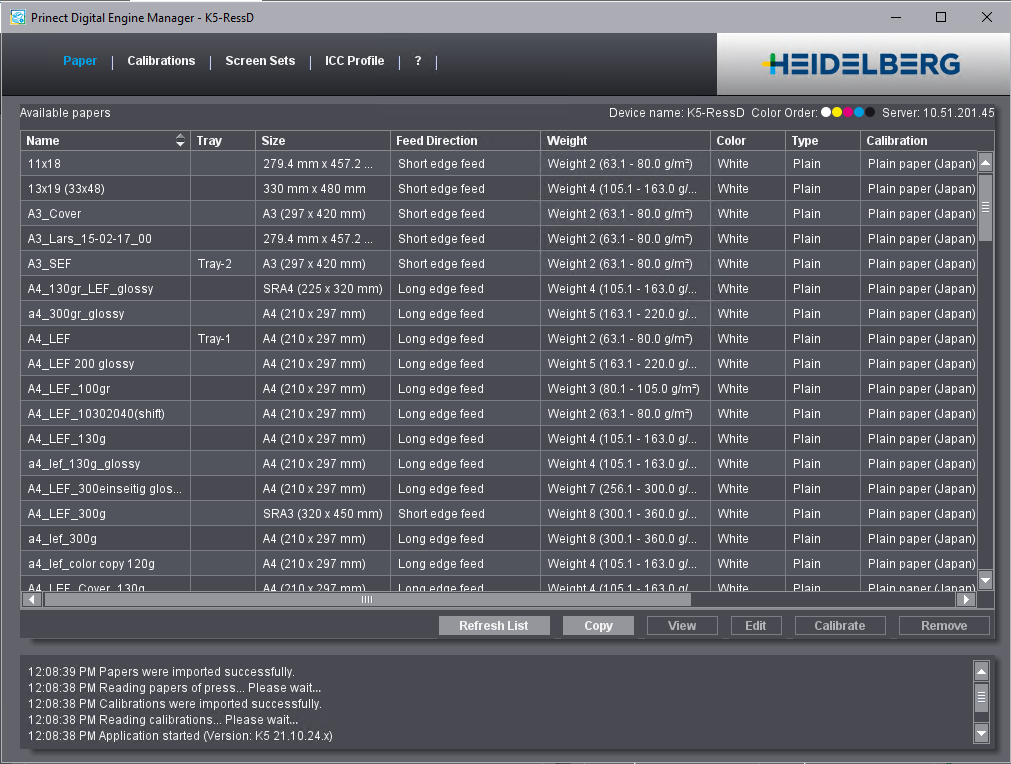1011x764 pixels.
Task: Click the Prinect app icon in title bar
Action: click(17, 17)
